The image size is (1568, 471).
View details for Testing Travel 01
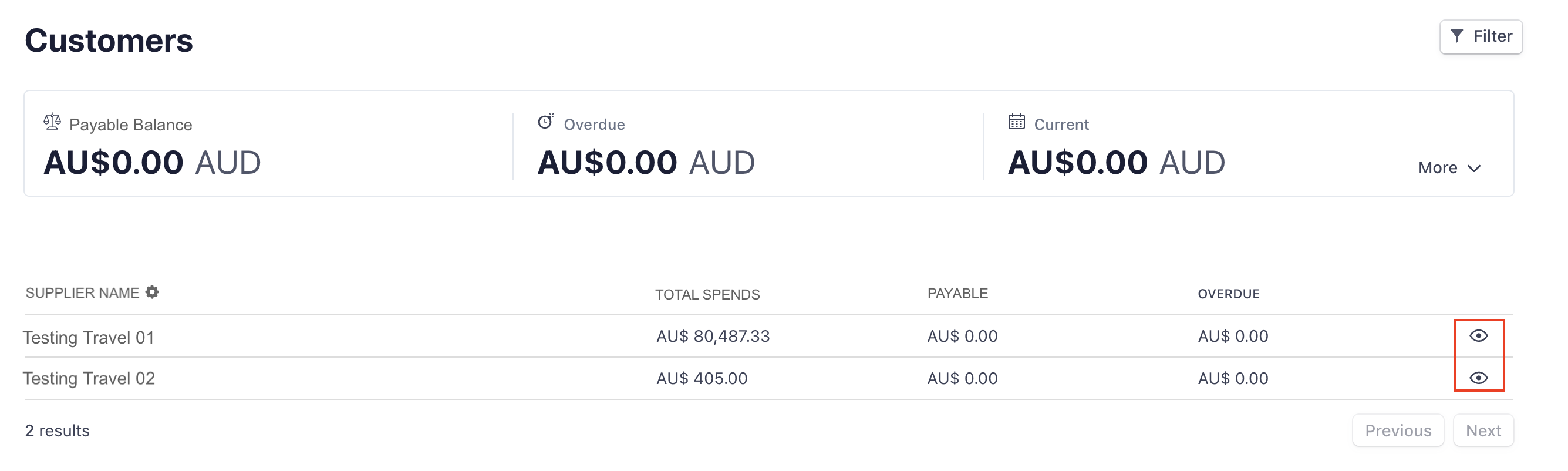pyautogui.click(x=1479, y=336)
